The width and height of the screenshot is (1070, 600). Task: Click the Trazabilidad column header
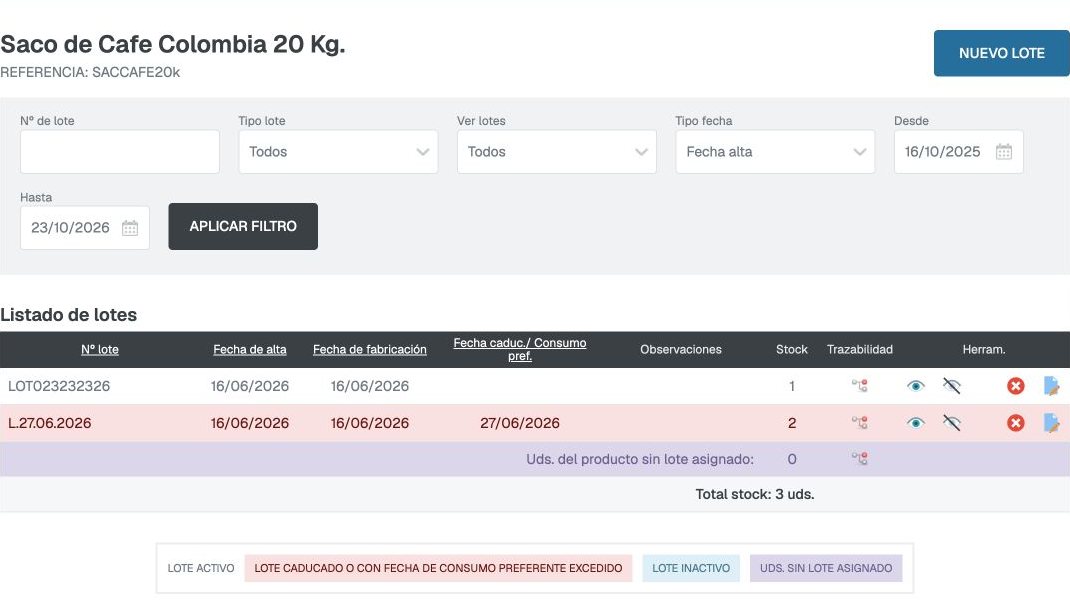(860, 349)
